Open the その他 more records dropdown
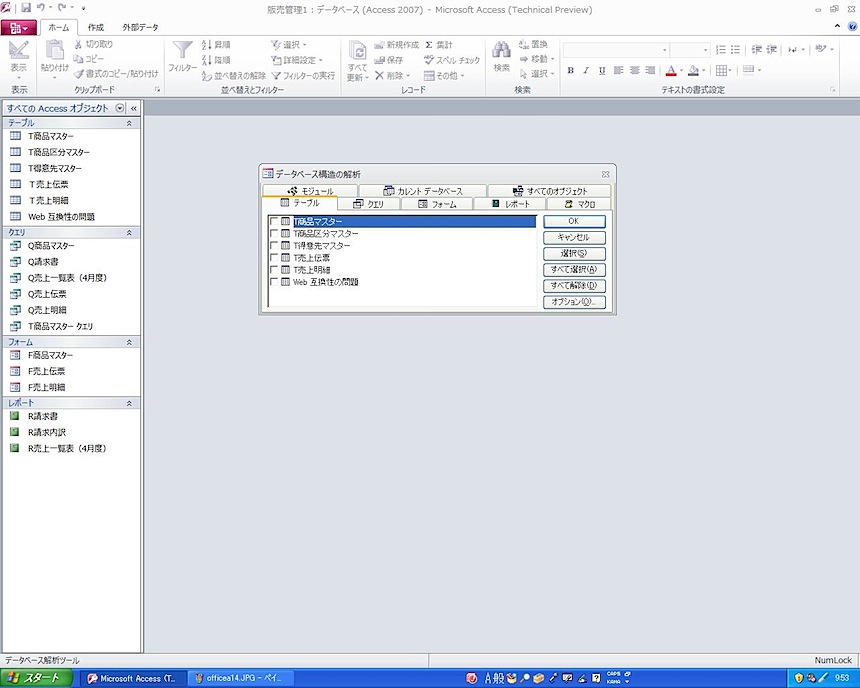The height and width of the screenshot is (688, 860). [444, 75]
